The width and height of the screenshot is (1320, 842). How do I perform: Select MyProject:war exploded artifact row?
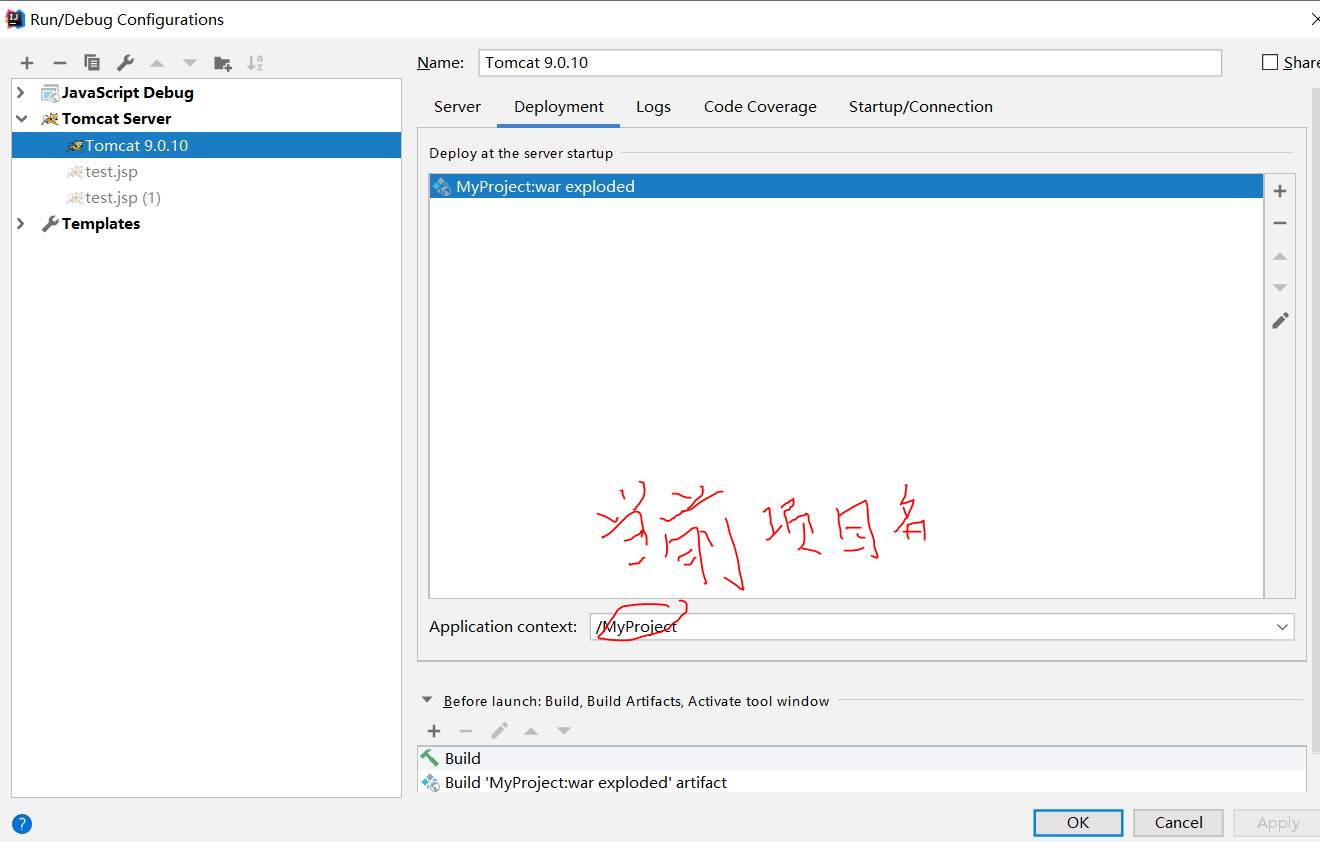[846, 186]
